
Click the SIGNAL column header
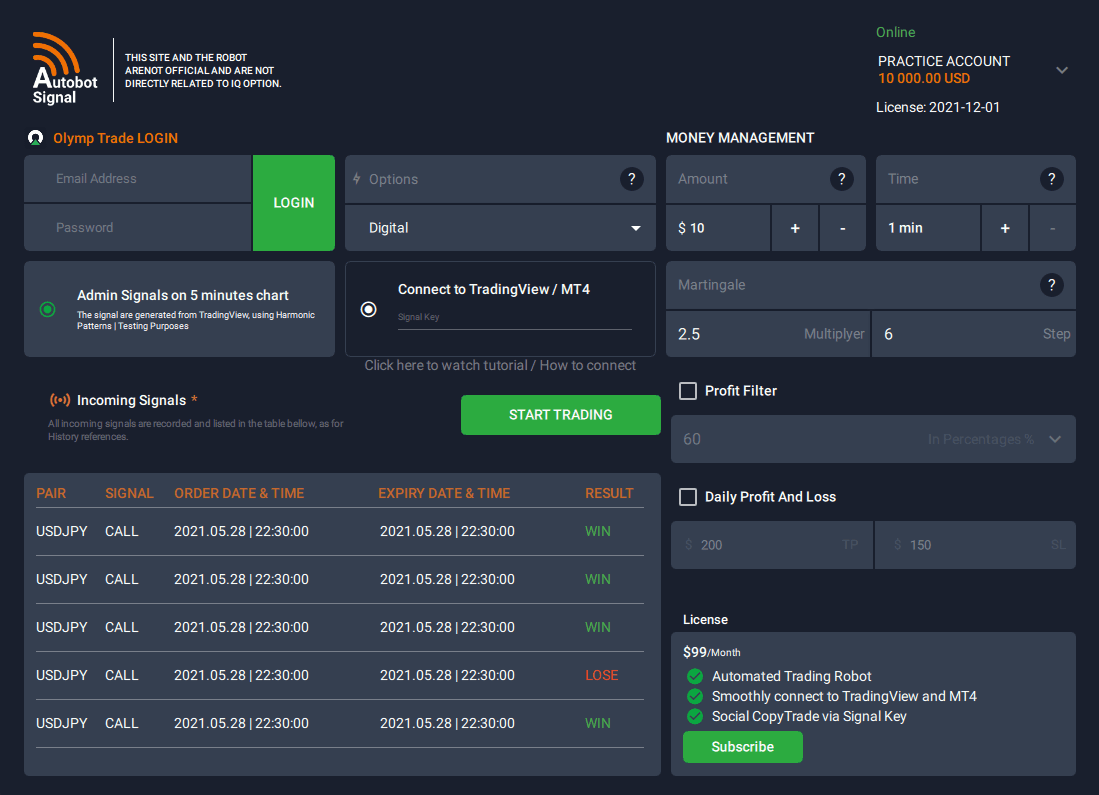pyautogui.click(x=129, y=494)
